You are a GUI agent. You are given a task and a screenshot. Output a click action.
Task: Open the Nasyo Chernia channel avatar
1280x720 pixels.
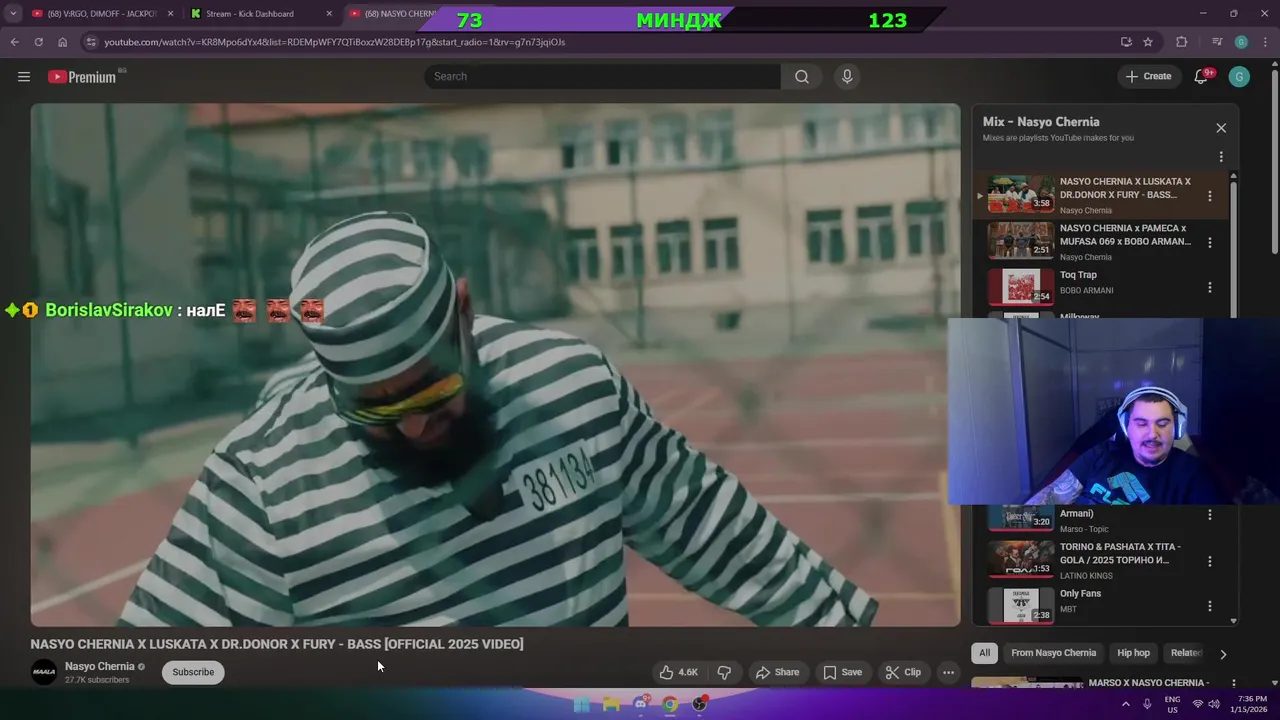44,672
